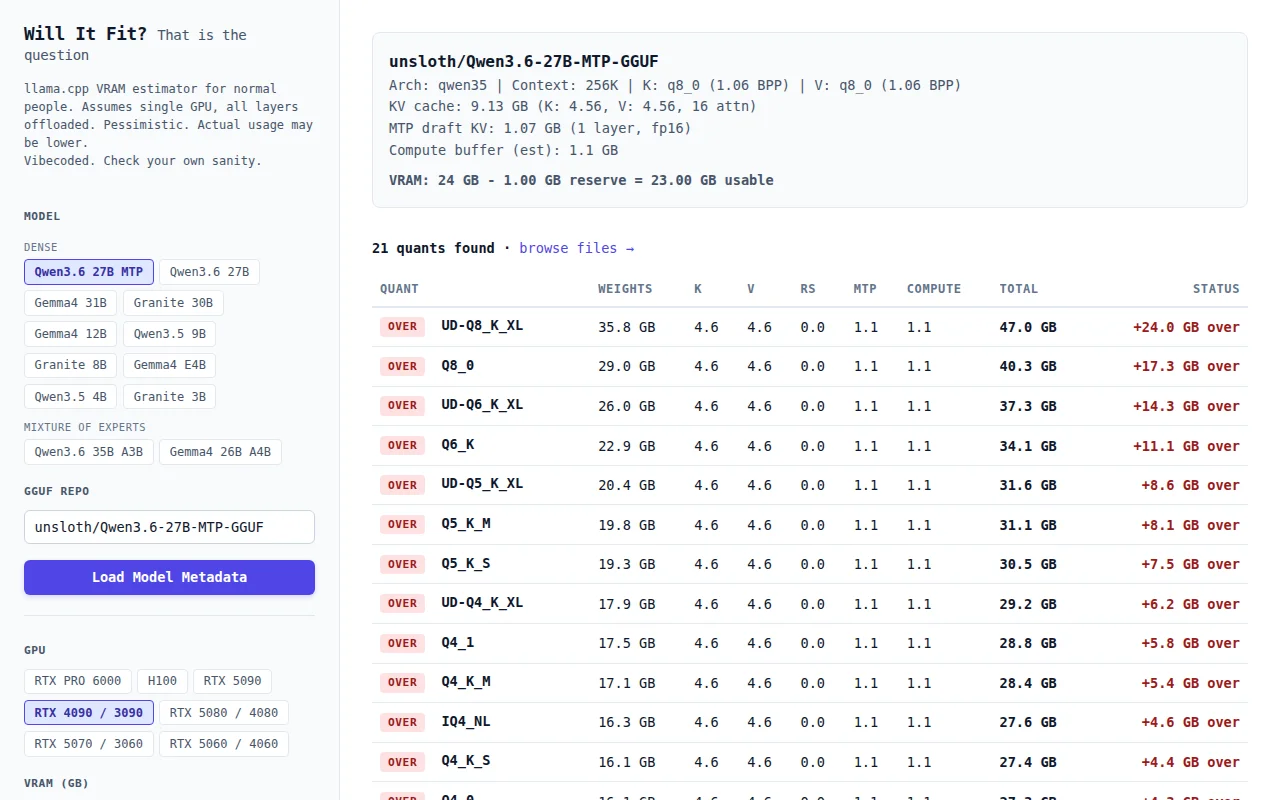Click the STATUS column header

(1216, 289)
